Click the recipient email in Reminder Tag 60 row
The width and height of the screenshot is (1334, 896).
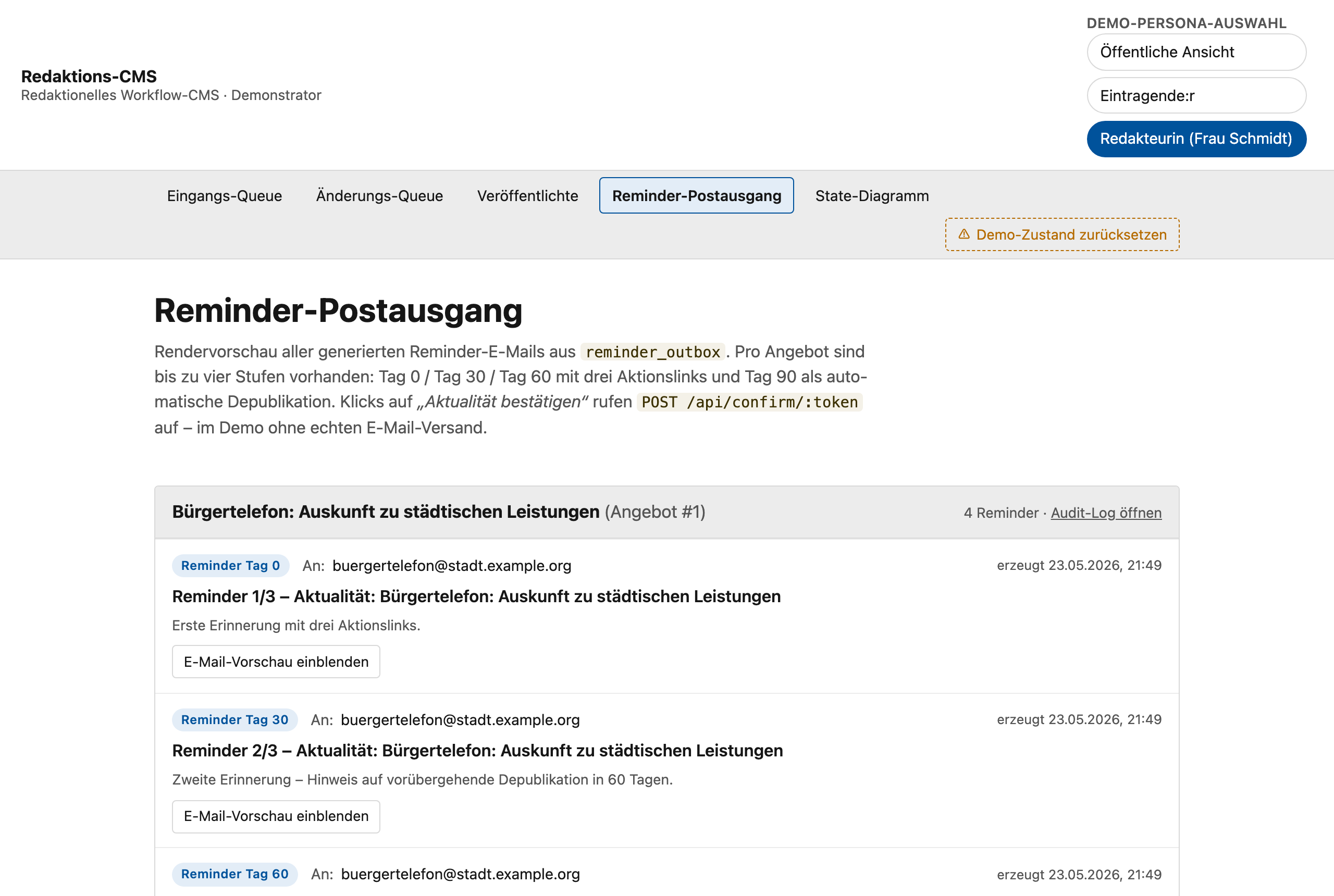click(x=460, y=874)
